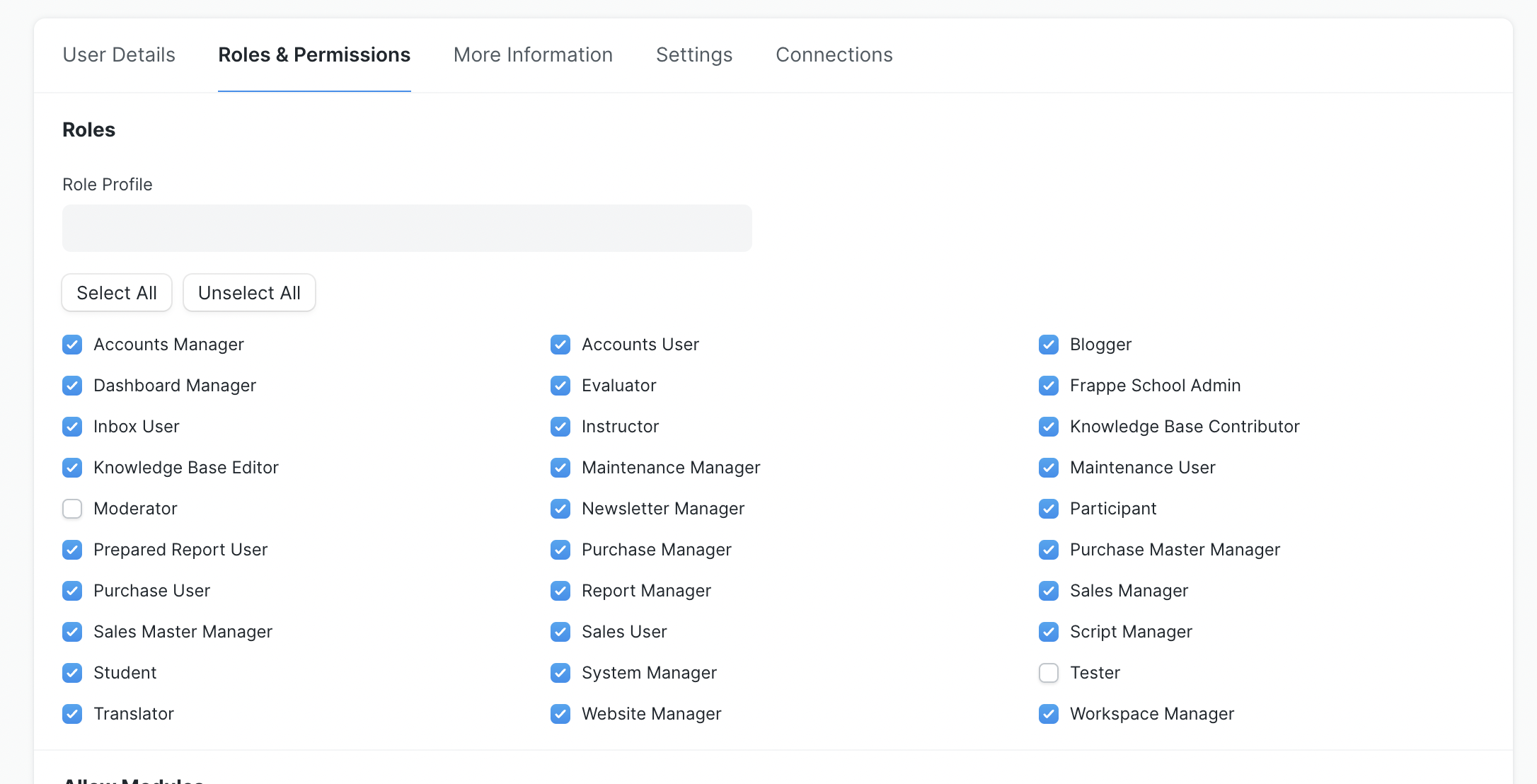This screenshot has height=784, width=1537.
Task: Click inside the Role Profile field
Action: pyautogui.click(x=406, y=228)
